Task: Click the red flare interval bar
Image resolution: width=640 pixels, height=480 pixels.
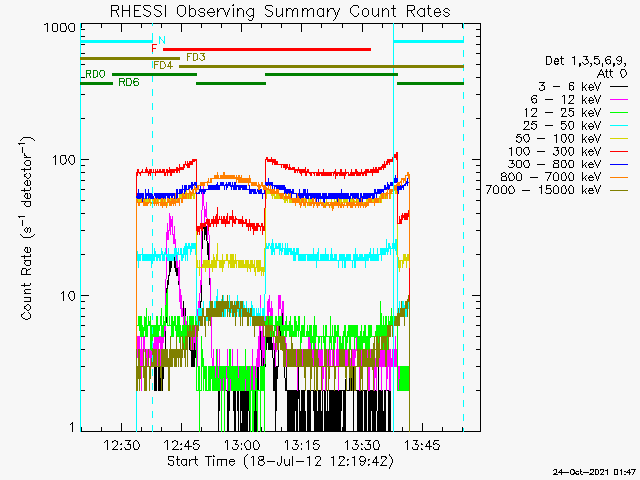Action: (x=267, y=49)
